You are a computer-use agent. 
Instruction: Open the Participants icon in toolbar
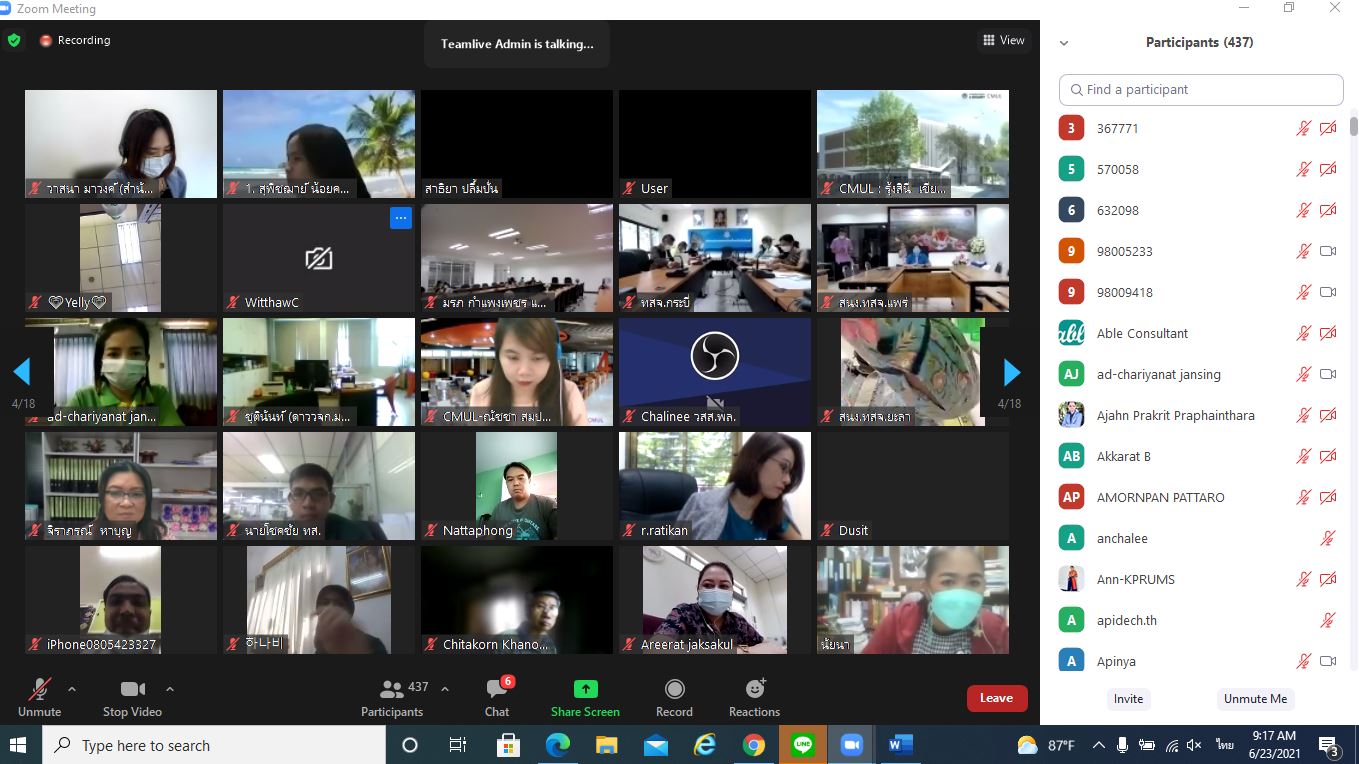392,690
